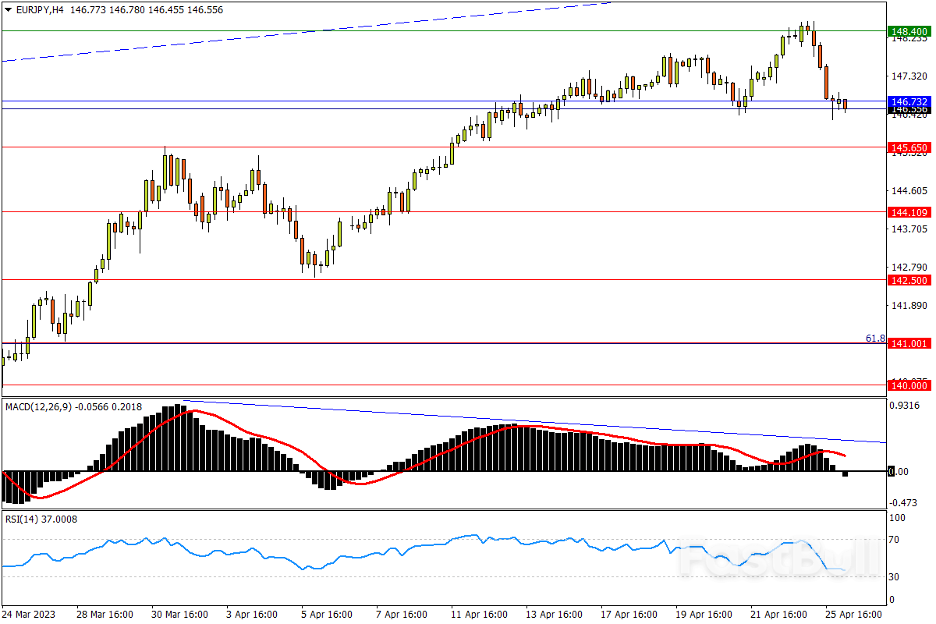Select the blue 146.732 price label

(909, 102)
